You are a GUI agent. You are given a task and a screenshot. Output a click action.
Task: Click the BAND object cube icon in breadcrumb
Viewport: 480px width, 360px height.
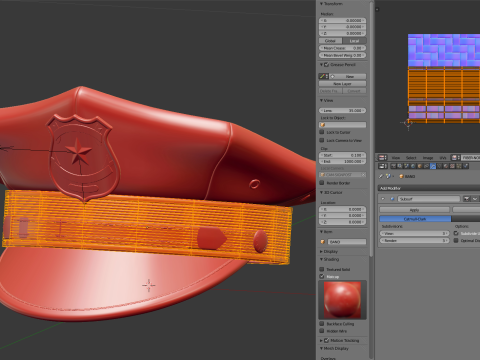tap(401, 176)
